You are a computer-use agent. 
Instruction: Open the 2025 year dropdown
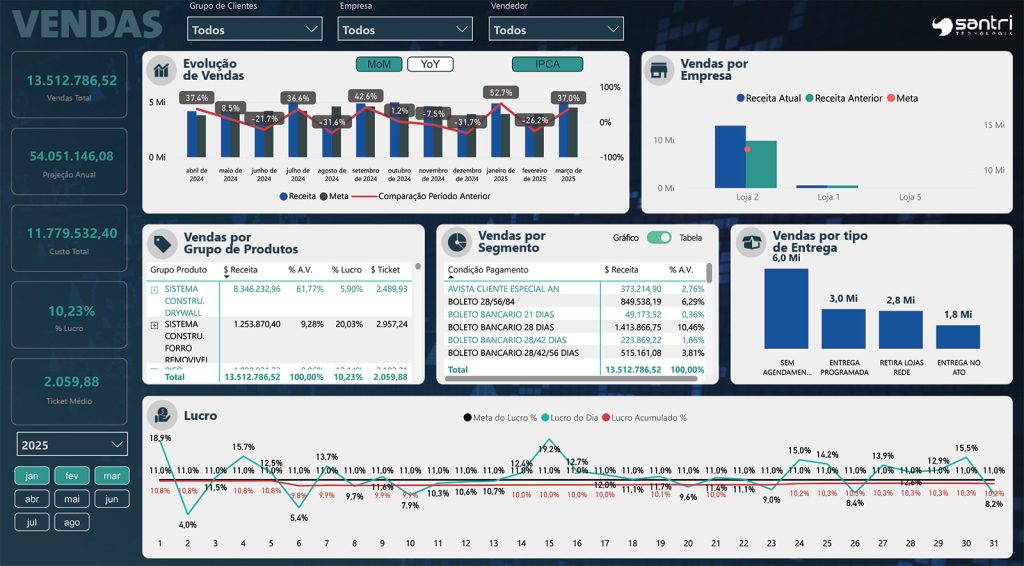click(72, 444)
